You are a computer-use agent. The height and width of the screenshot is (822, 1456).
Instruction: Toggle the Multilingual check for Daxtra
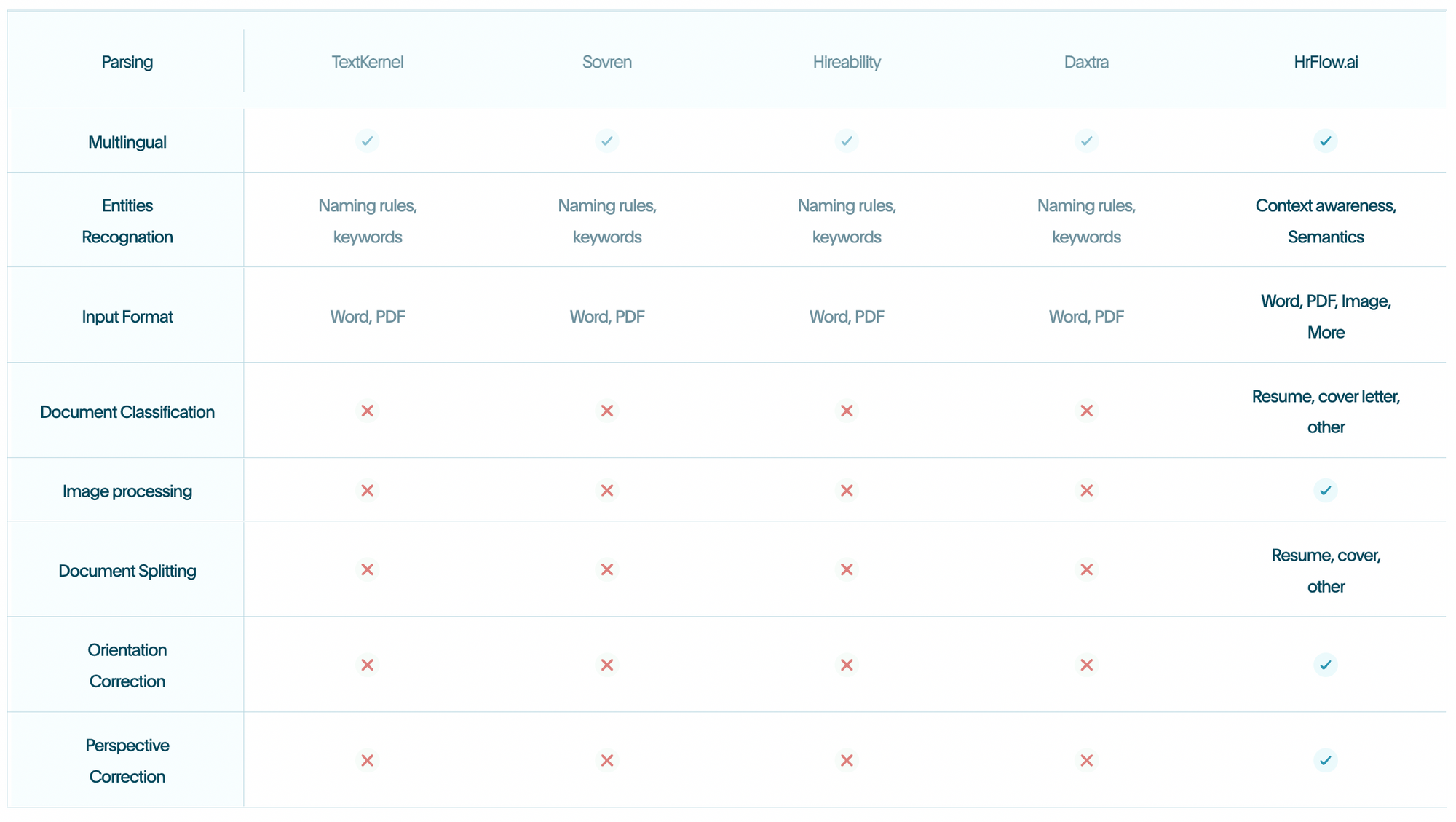pos(1086,141)
